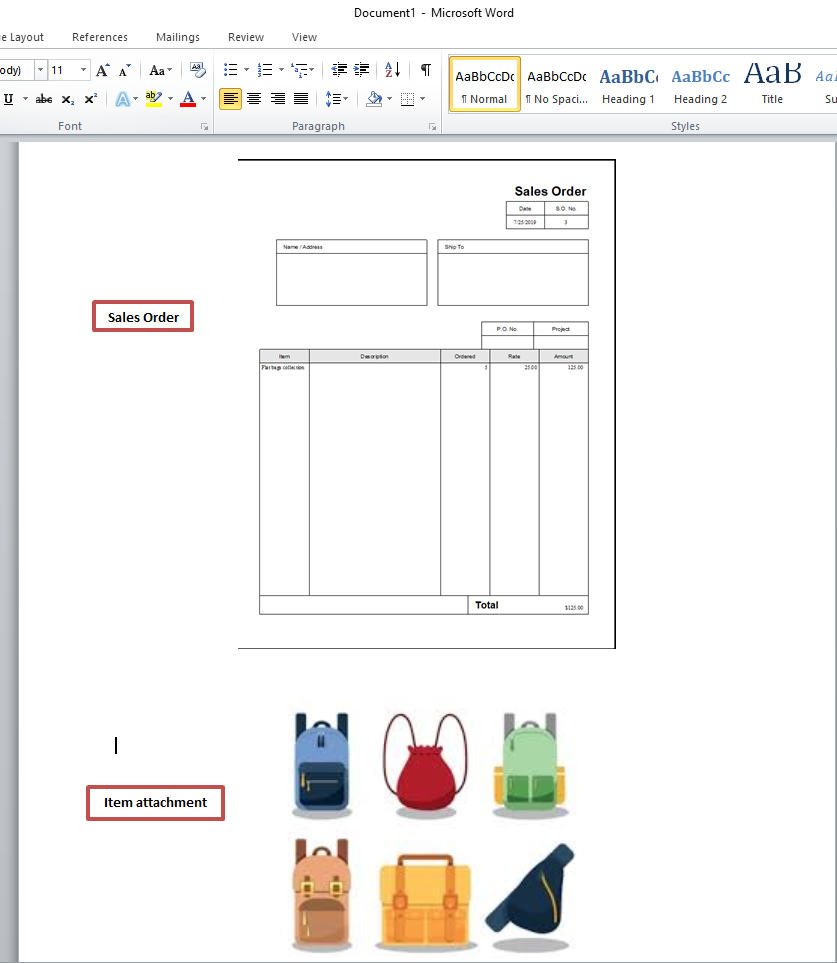The image size is (837, 963).
Task: Open the Underline style dropdown arrow
Action: [x=25, y=99]
